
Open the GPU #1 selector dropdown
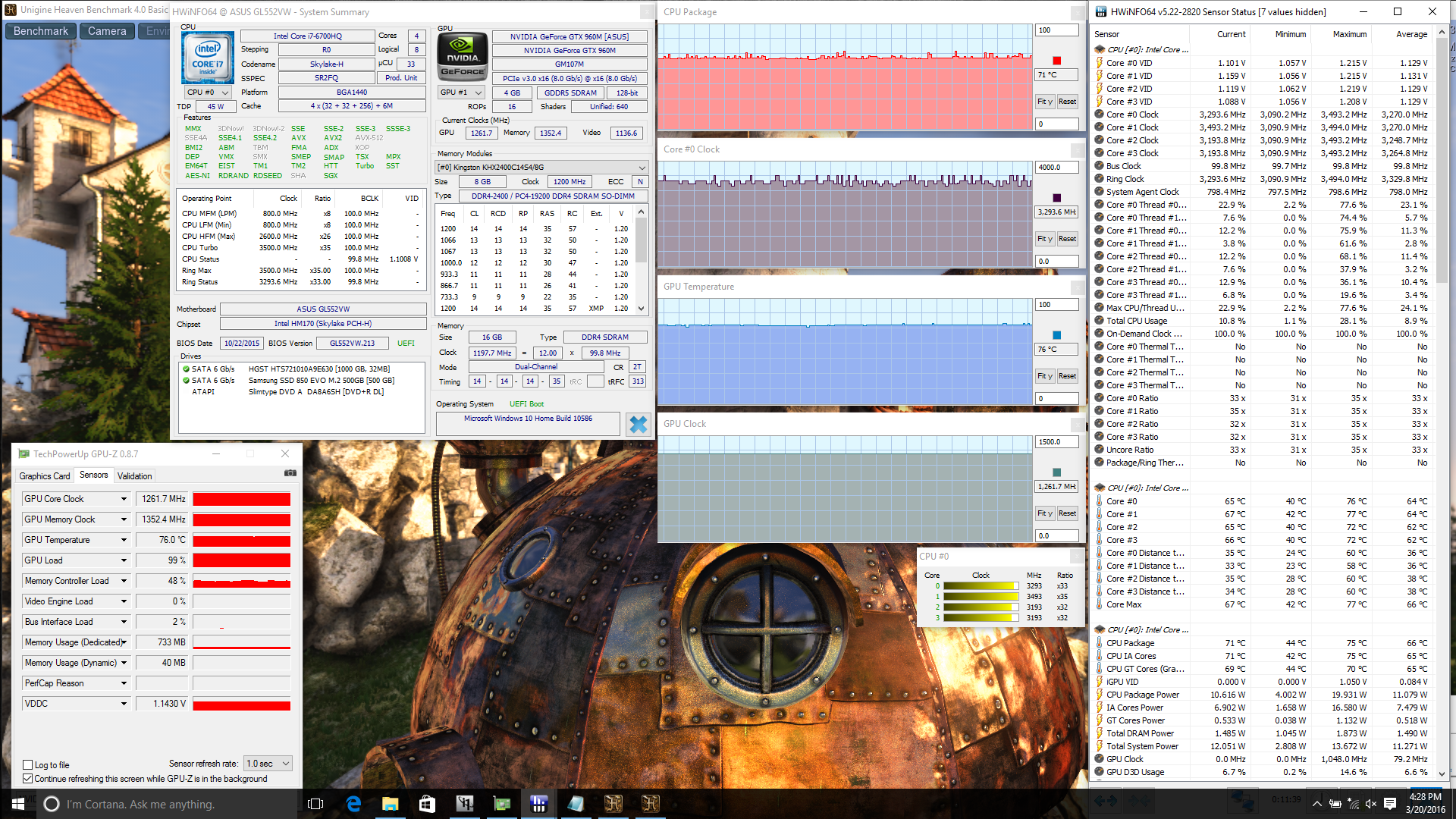tap(461, 93)
